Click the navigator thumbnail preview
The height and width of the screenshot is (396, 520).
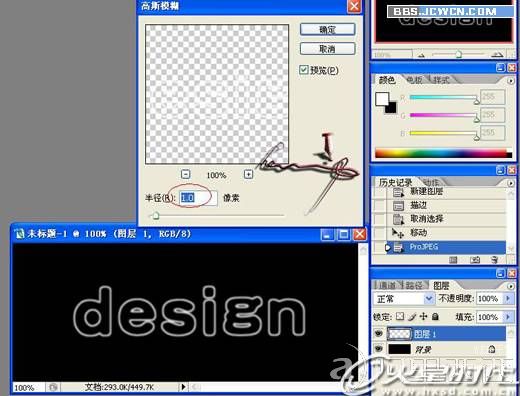click(444, 21)
